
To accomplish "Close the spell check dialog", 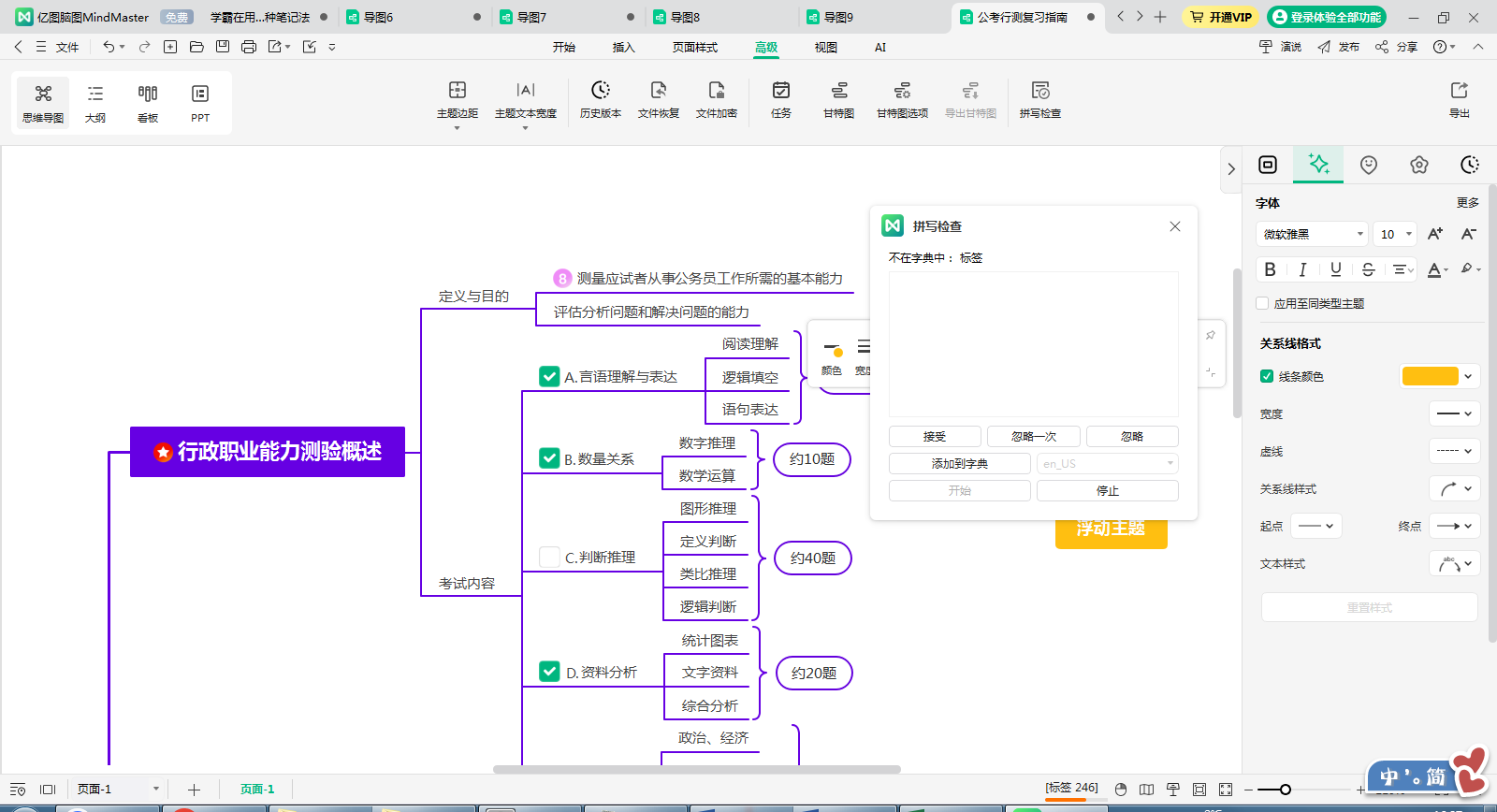I will coord(1175,226).
